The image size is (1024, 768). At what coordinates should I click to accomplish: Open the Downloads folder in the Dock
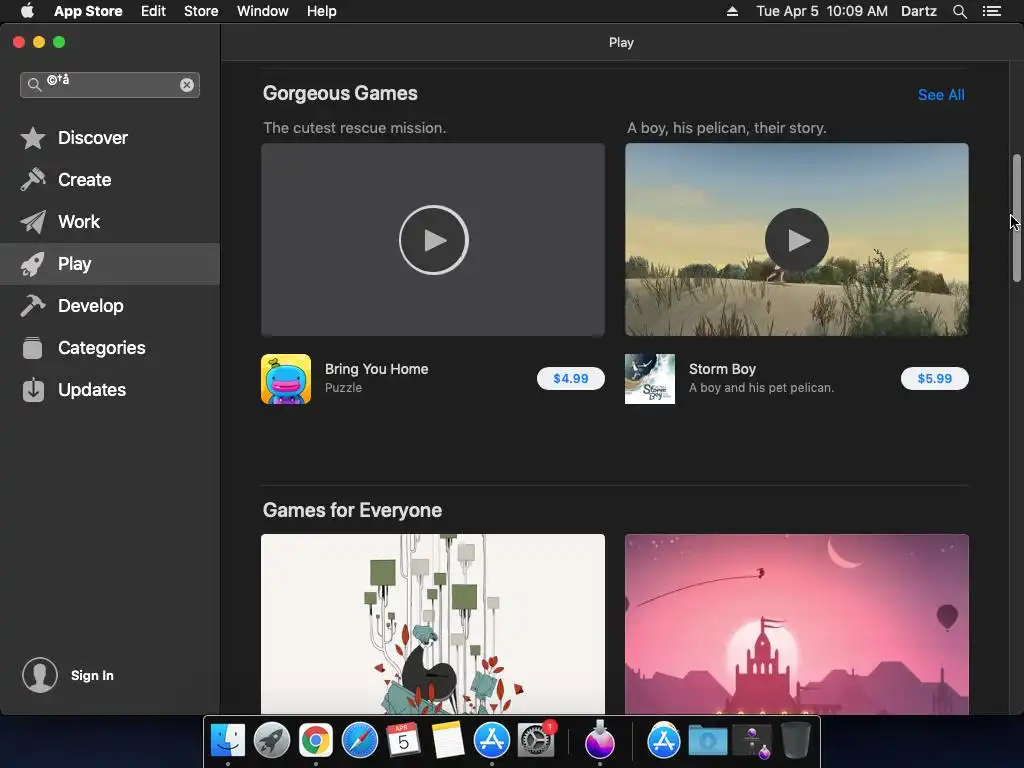[x=707, y=741]
